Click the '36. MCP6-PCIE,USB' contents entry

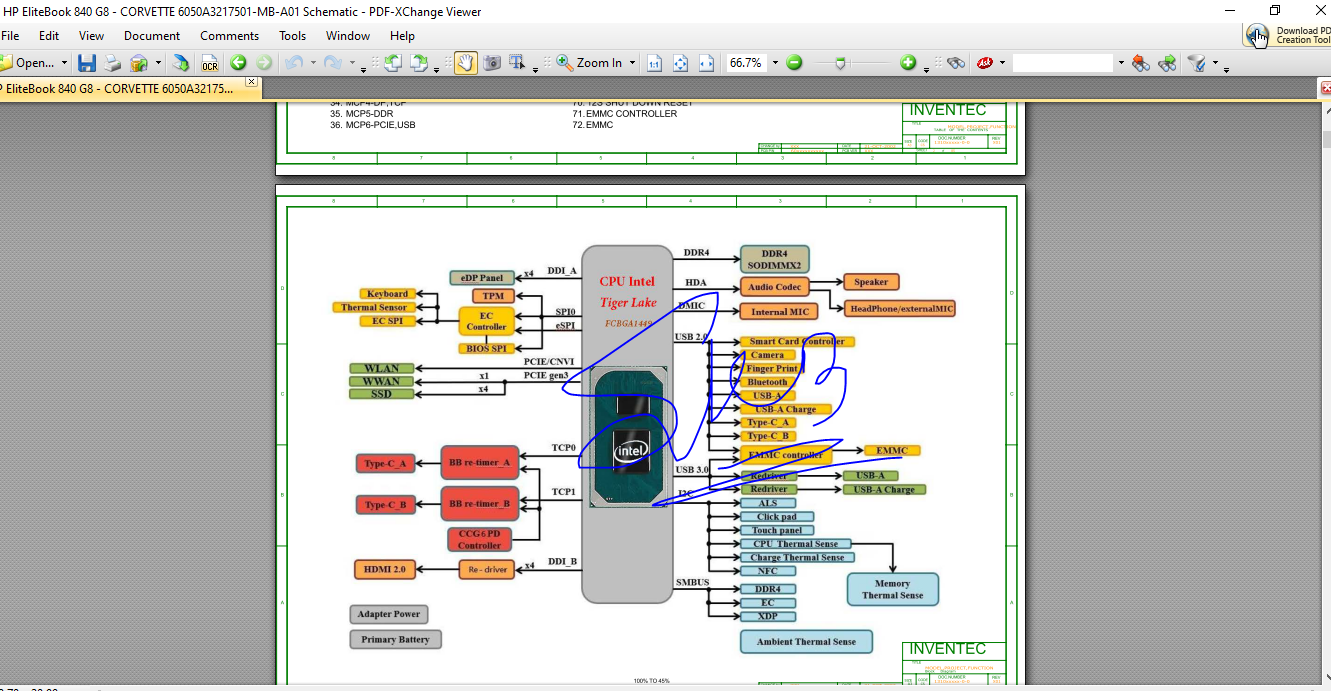pos(372,125)
